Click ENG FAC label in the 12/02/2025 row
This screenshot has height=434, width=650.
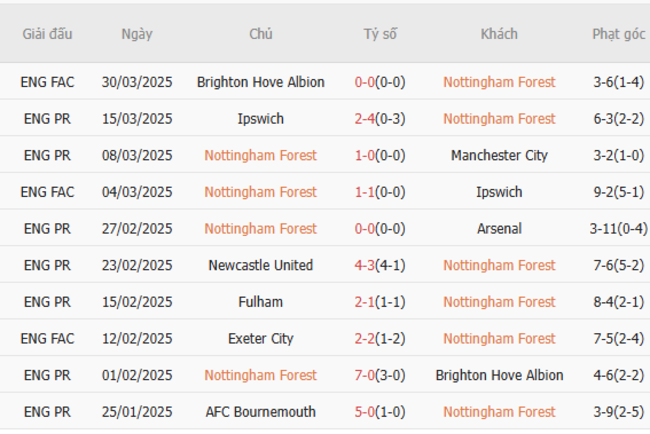click(47, 339)
